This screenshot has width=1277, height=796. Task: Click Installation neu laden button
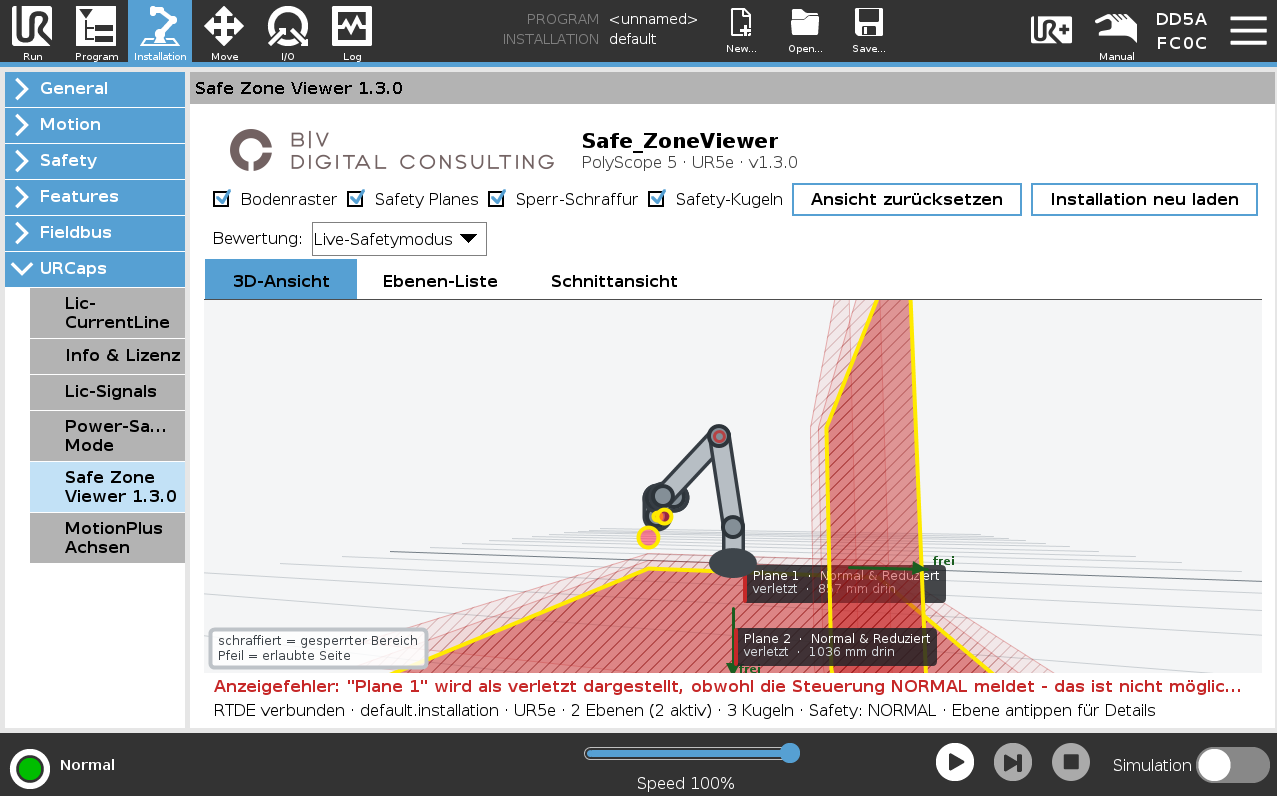coord(1144,199)
